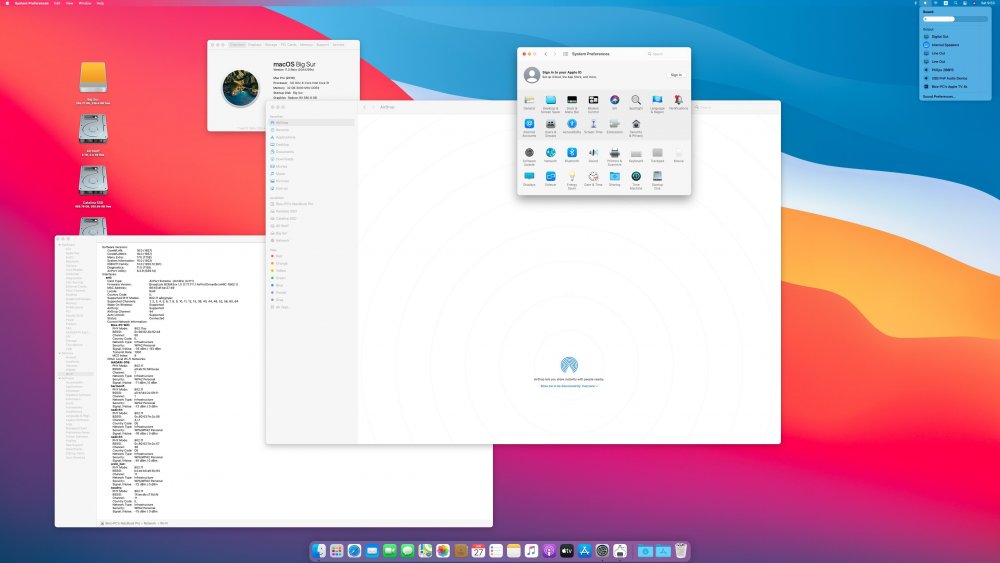Open Siri preferences

[x=615, y=103]
